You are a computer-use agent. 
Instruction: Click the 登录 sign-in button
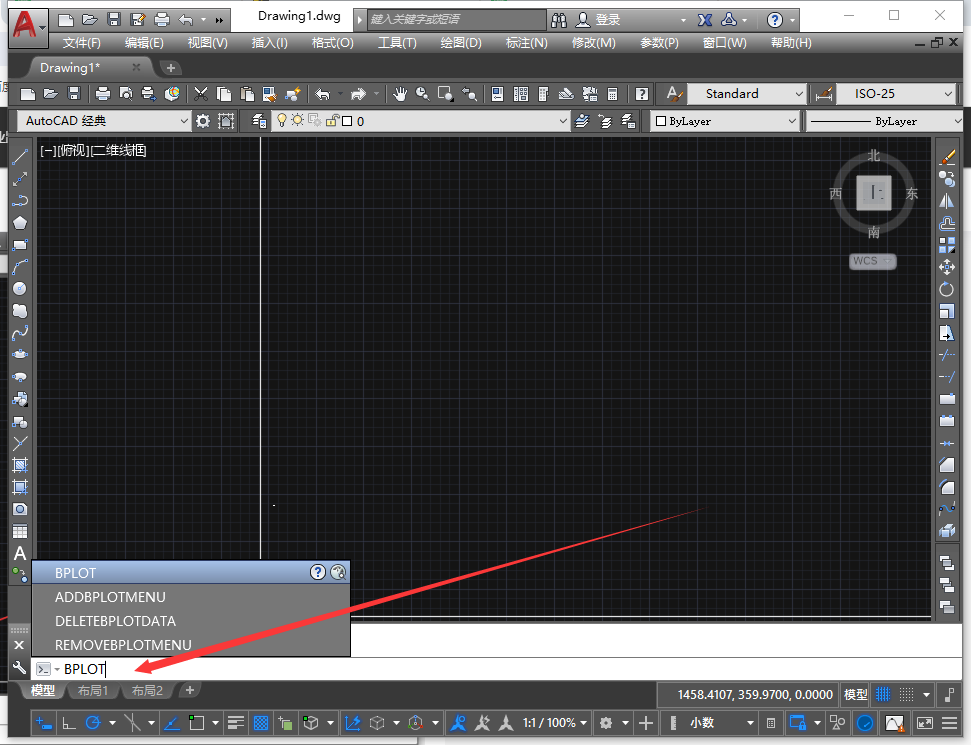coord(606,19)
